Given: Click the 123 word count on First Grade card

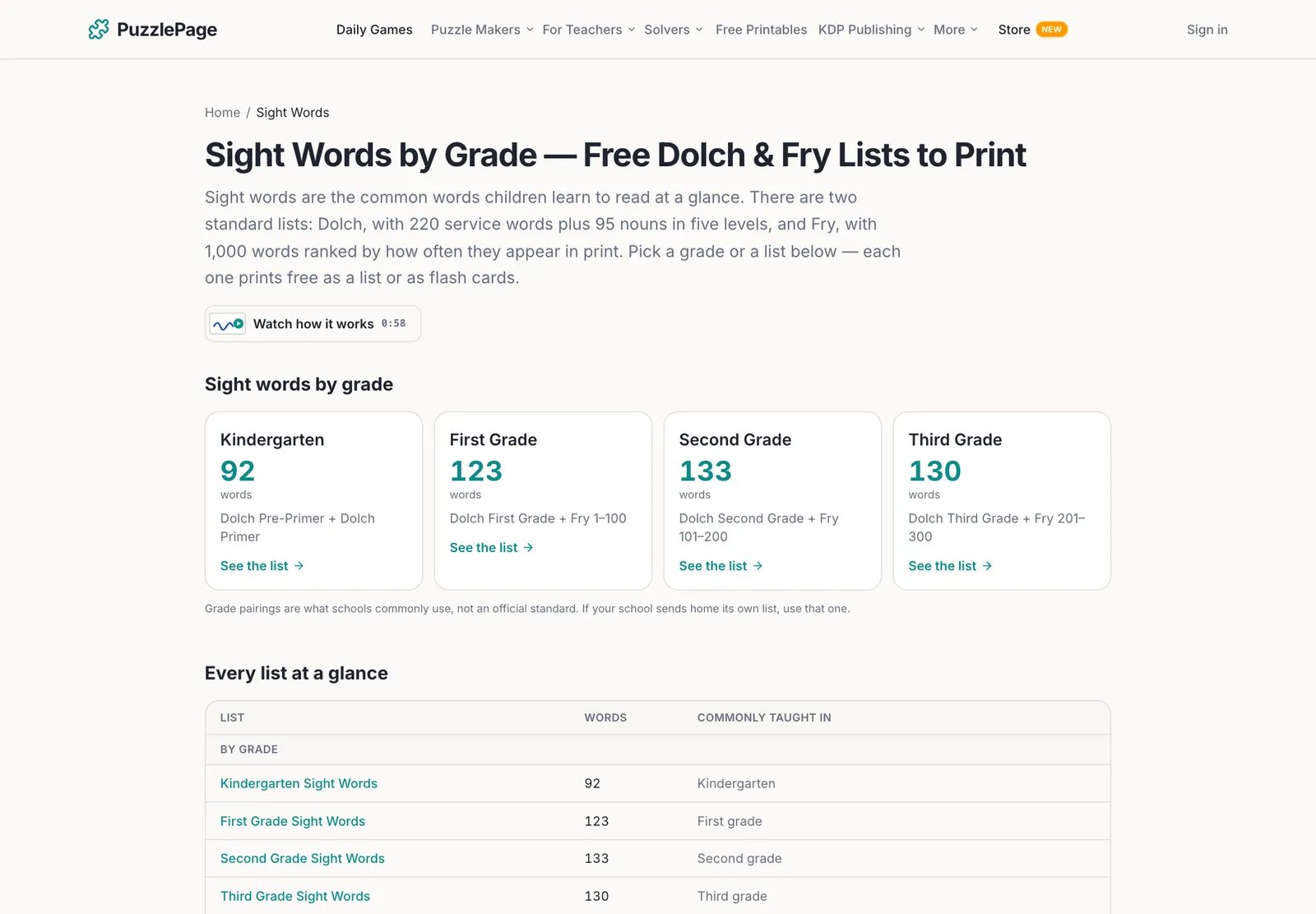Looking at the screenshot, I should click(476, 471).
